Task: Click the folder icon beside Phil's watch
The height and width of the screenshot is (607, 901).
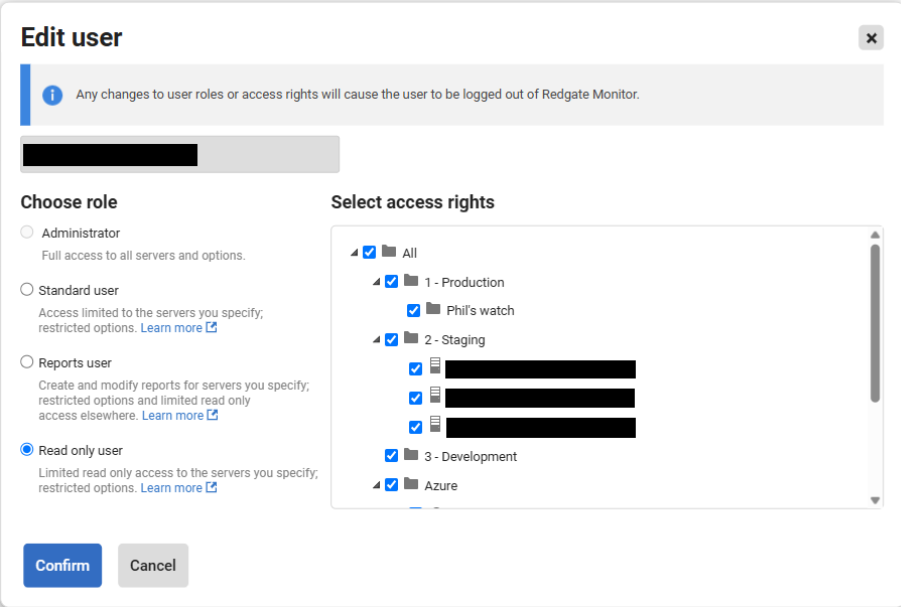Action: click(x=433, y=310)
